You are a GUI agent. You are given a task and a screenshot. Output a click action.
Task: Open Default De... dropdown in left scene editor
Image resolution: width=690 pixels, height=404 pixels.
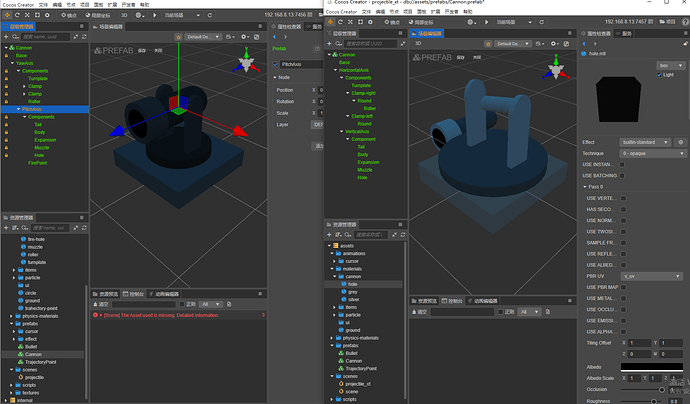(x=202, y=37)
